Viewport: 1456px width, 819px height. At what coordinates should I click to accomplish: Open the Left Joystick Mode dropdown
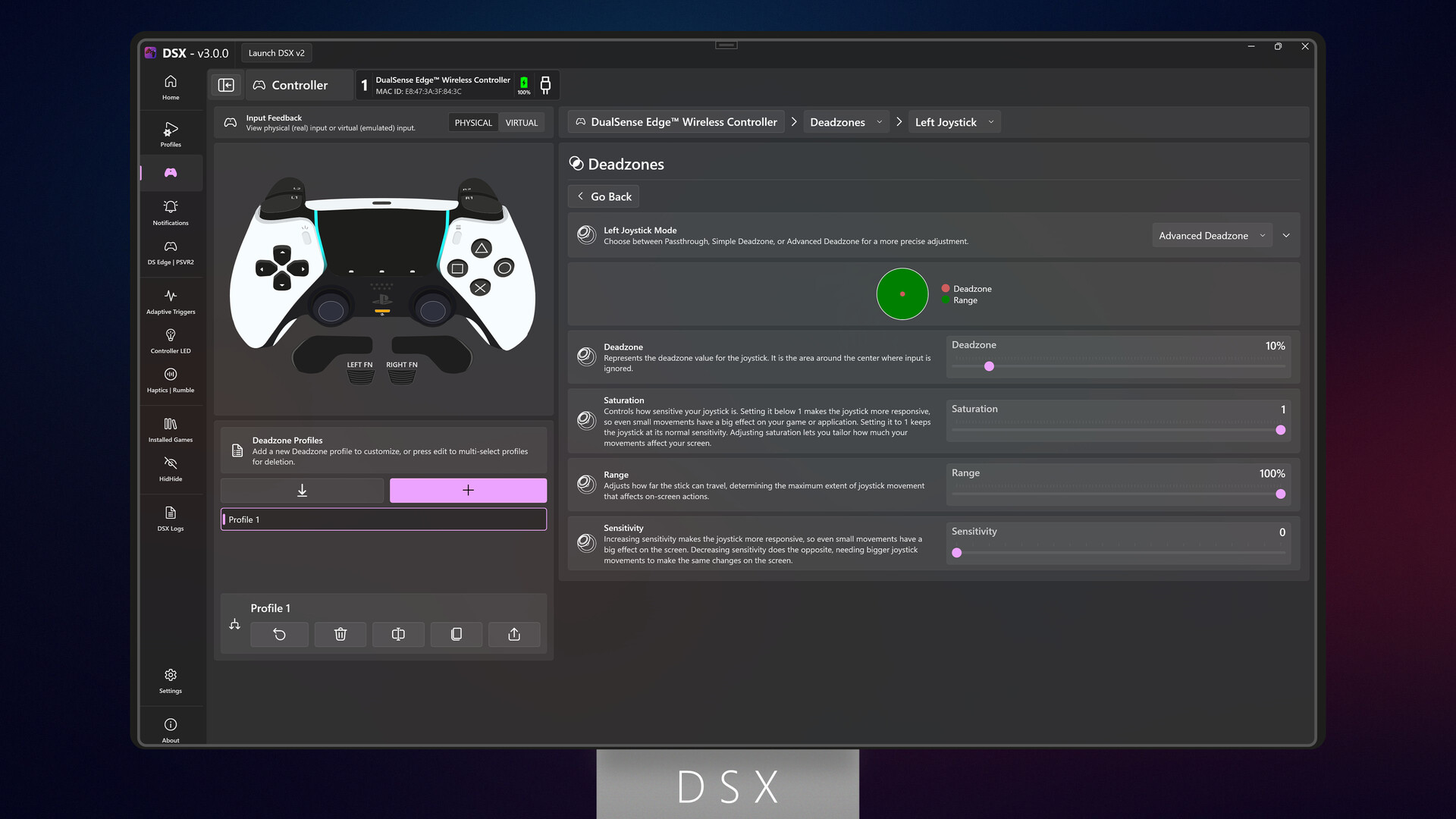click(1211, 235)
